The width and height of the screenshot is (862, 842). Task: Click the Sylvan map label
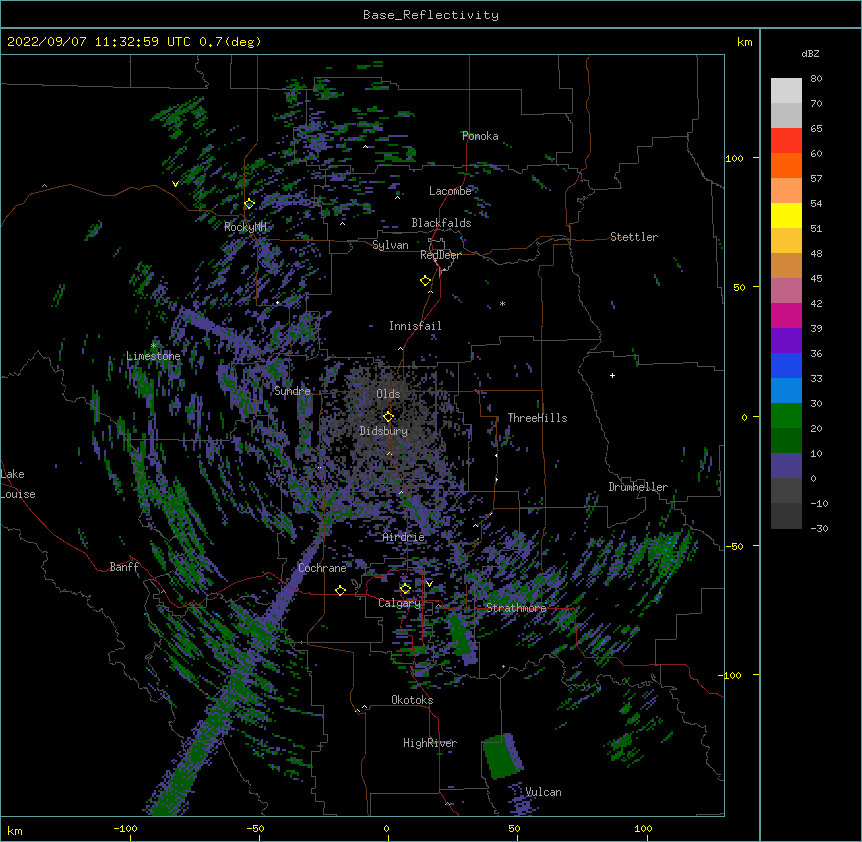click(x=390, y=246)
